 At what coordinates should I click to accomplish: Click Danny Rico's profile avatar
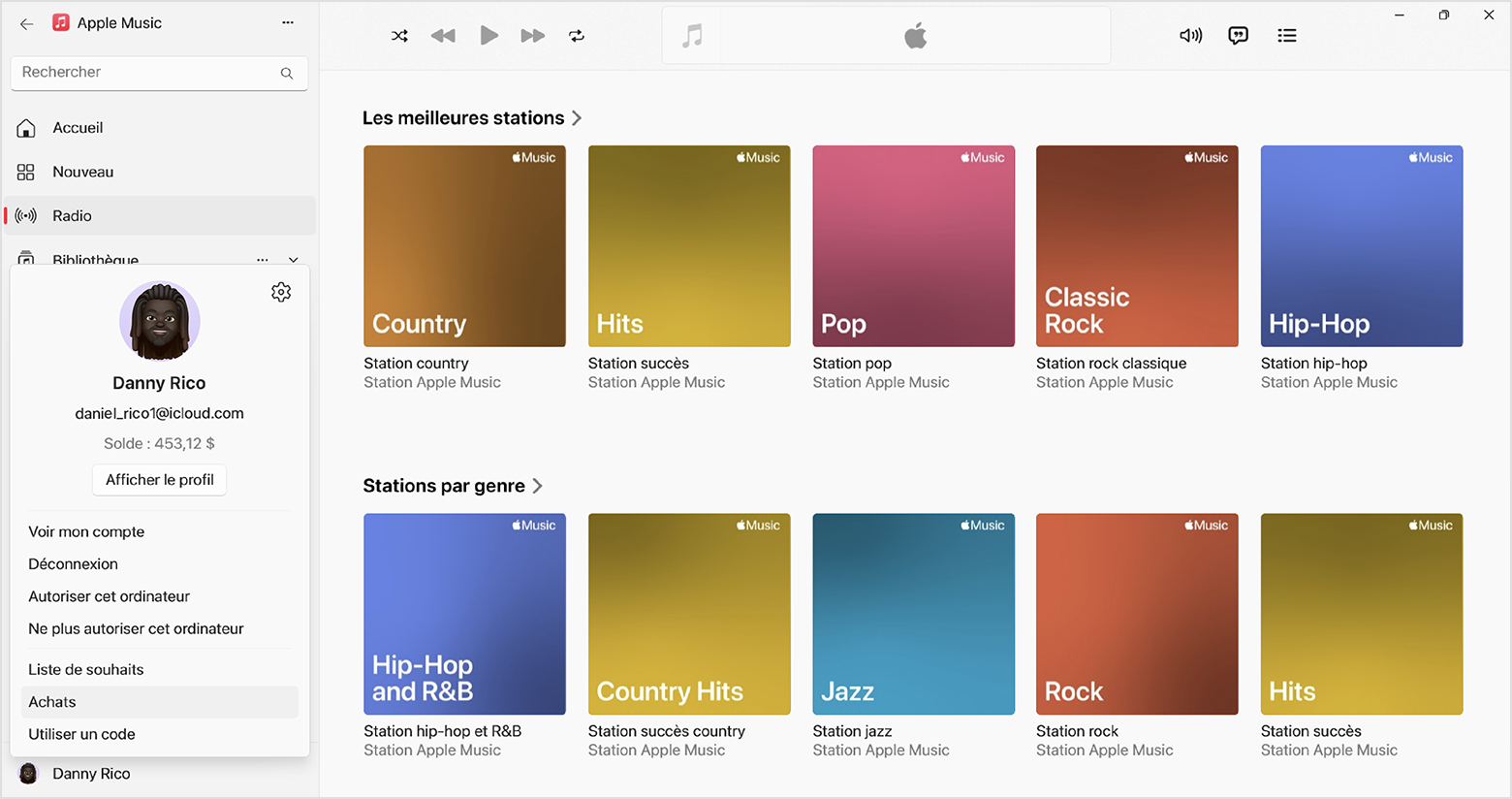tap(160, 321)
